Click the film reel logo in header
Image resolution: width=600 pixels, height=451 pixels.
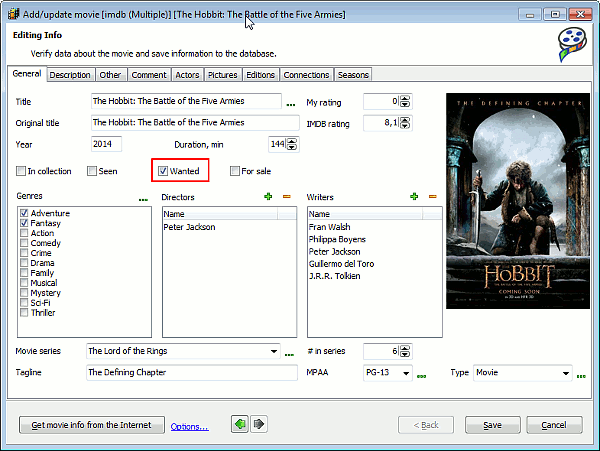(572, 44)
